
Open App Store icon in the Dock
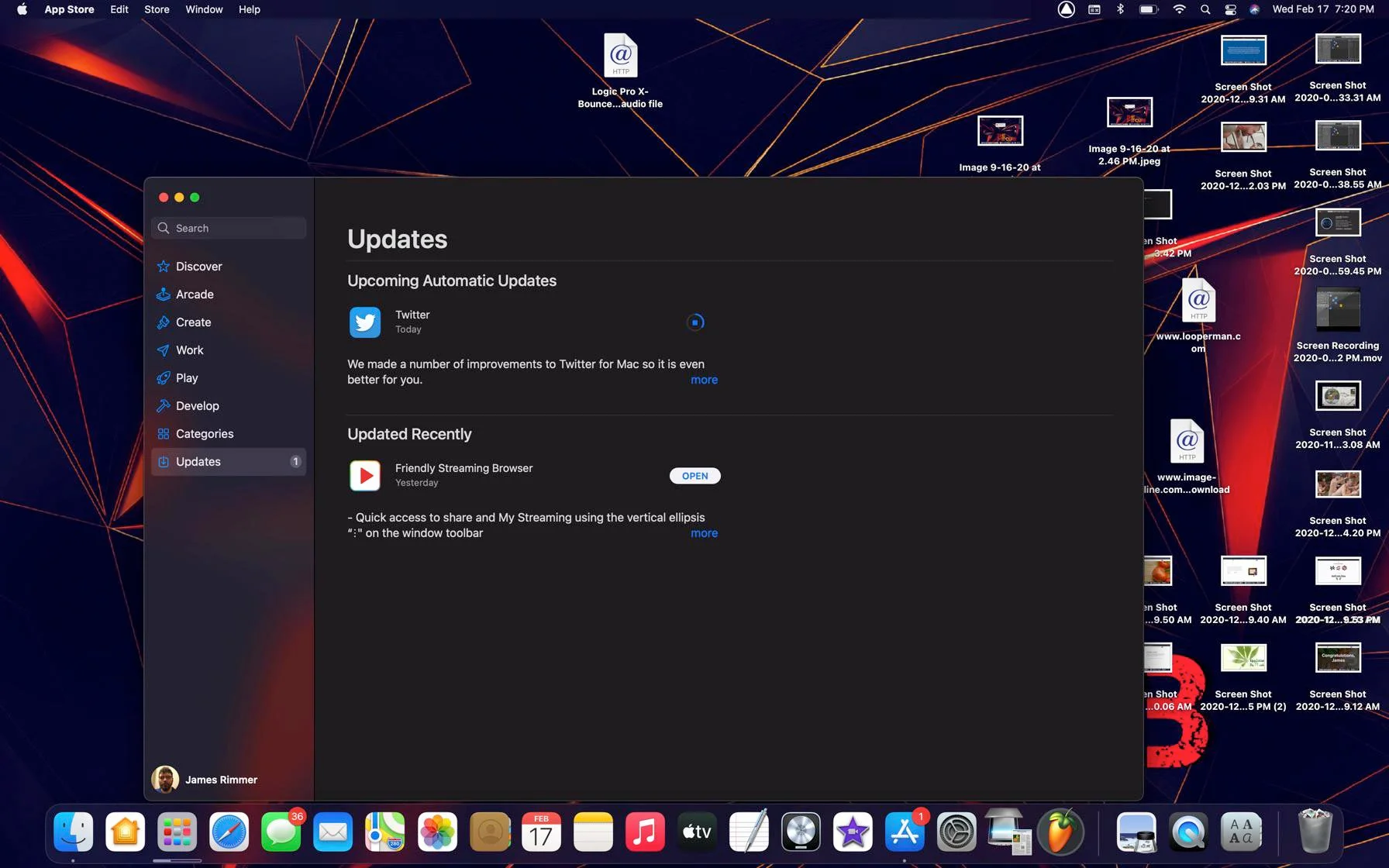pos(905,832)
